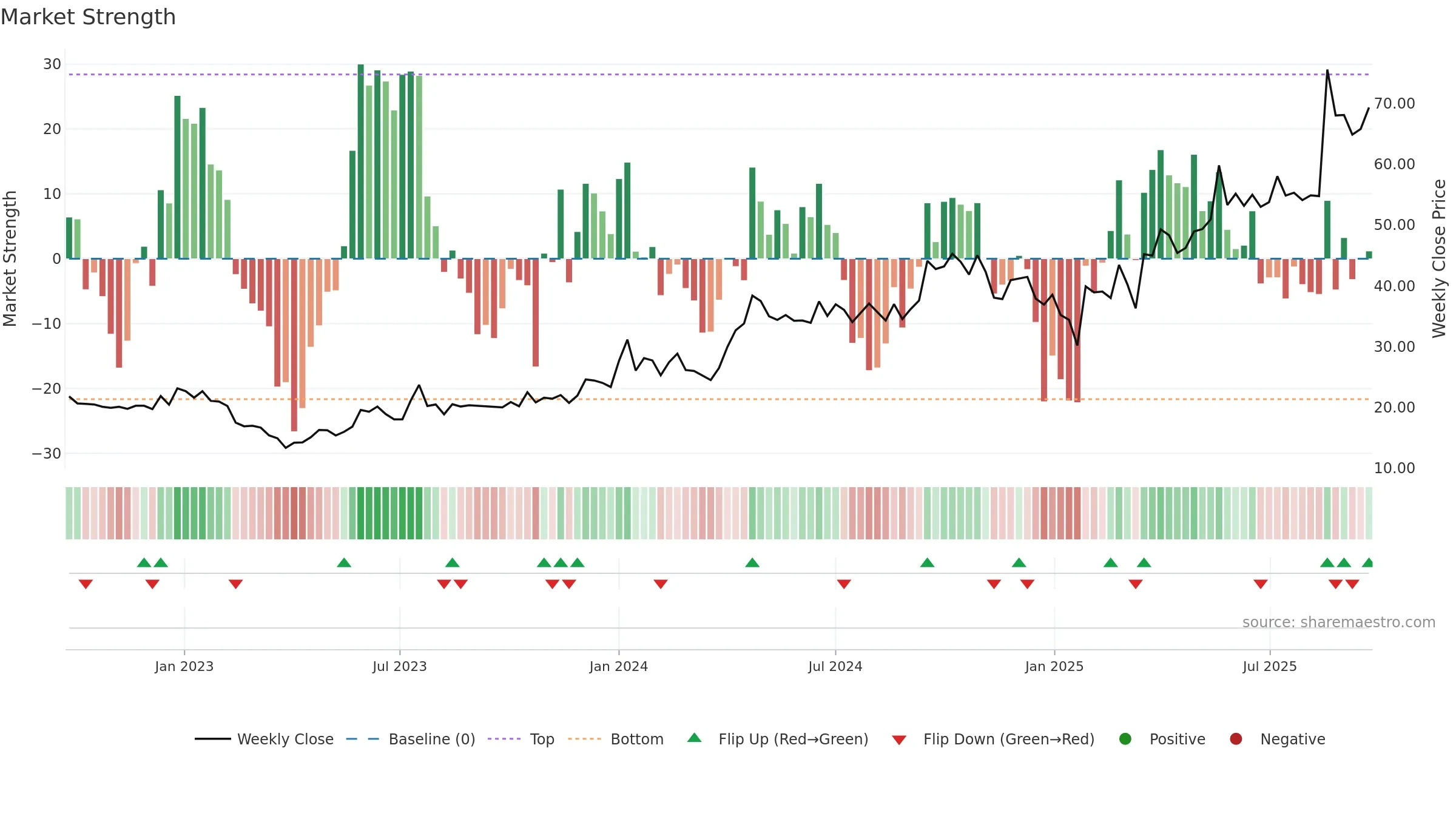Click the tallest green bar reaching 30
The width and height of the screenshot is (1456, 819).
point(361,161)
